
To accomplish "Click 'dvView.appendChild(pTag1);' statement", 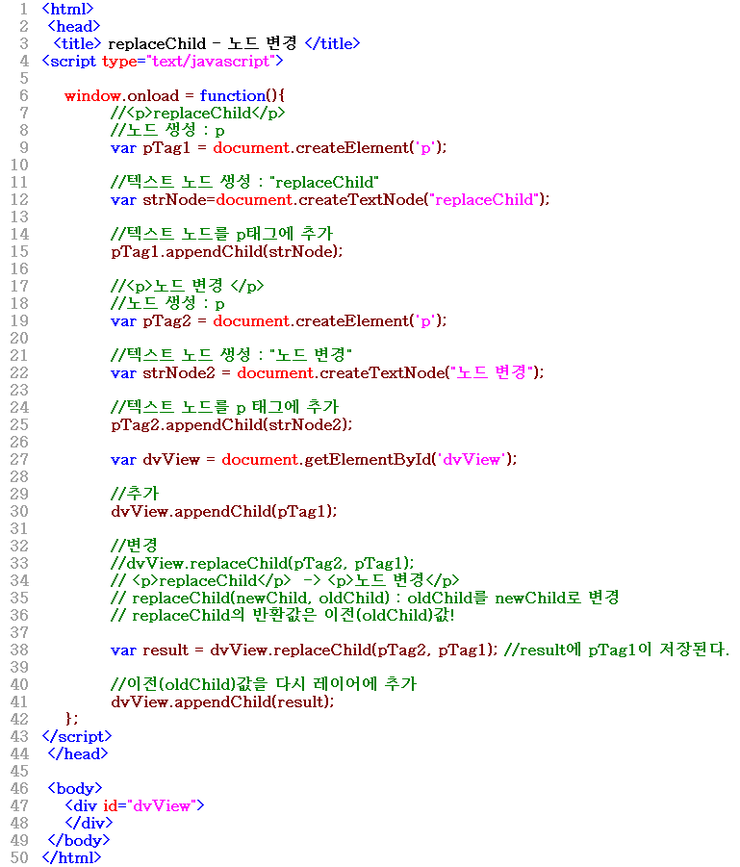I will [x=224, y=511].
